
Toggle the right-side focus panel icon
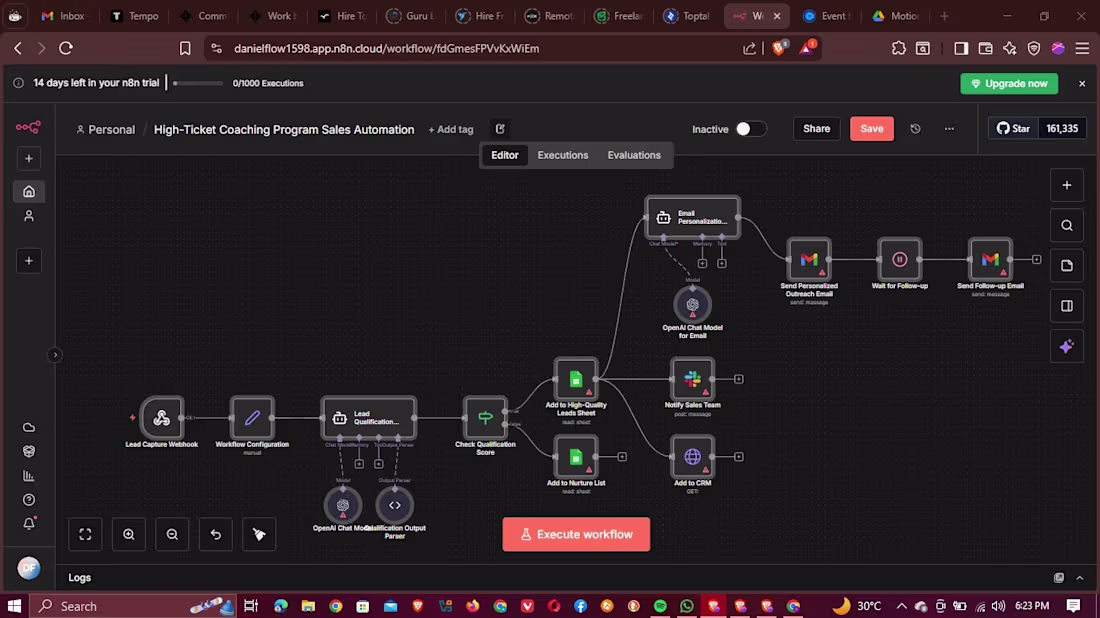point(1066,306)
